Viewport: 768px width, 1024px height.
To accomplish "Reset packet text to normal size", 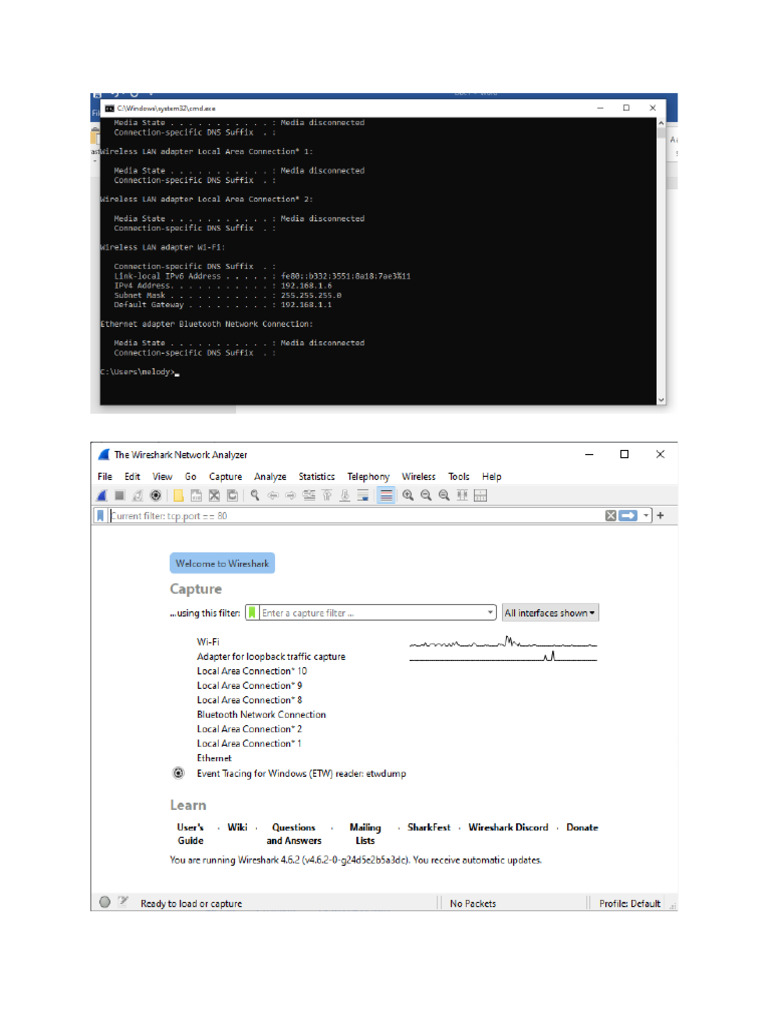I will pyautogui.click(x=444, y=496).
